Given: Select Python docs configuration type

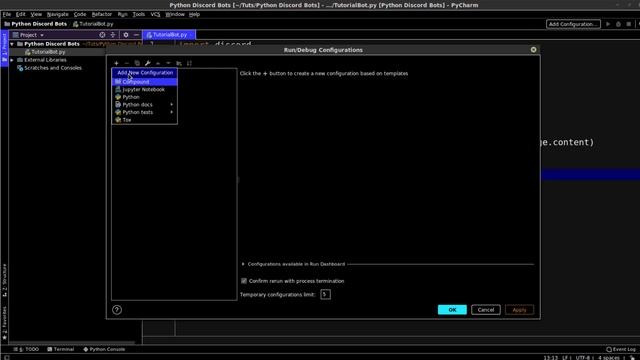Looking at the screenshot, I should [x=144, y=104].
